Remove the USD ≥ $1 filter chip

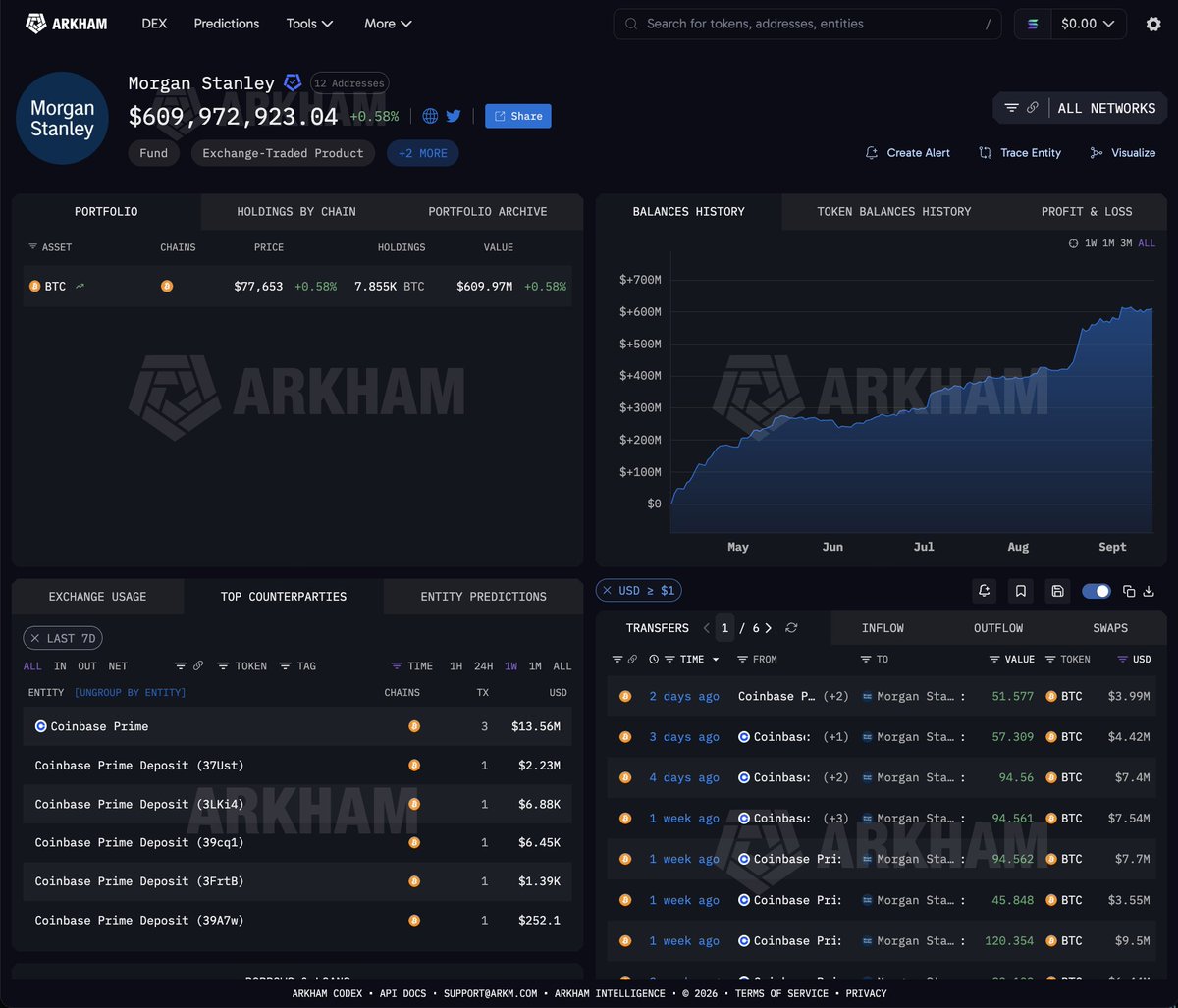[607, 591]
